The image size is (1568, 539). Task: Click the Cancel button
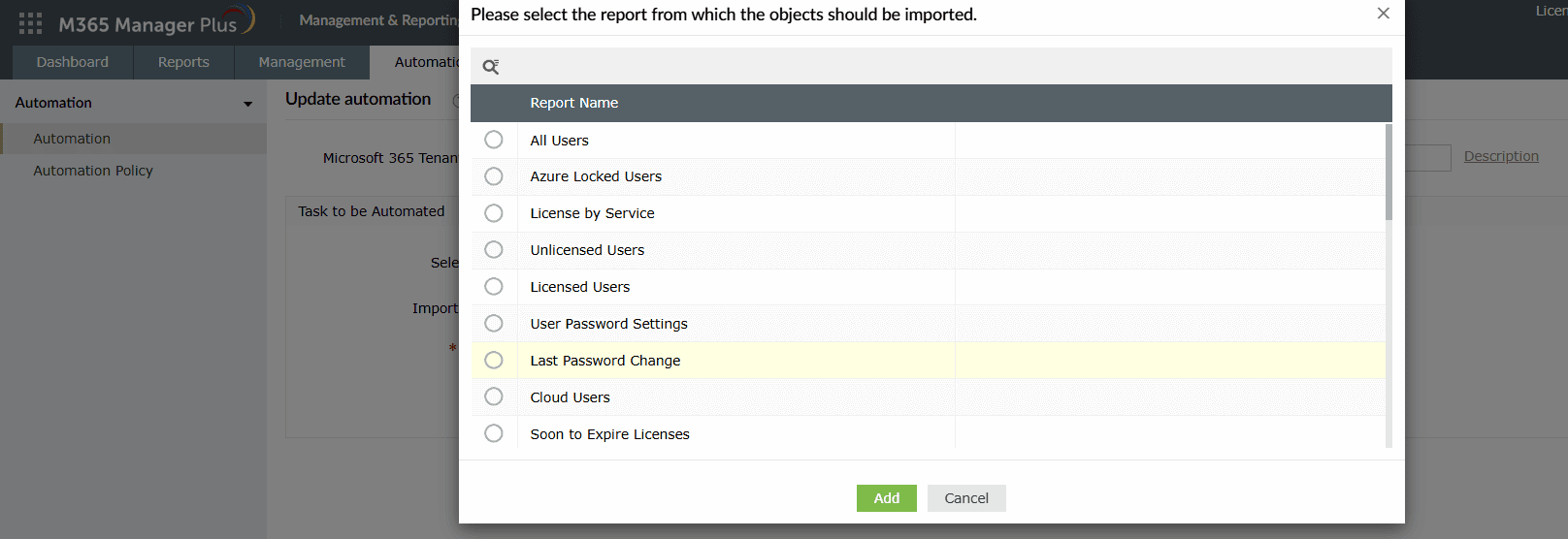click(966, 498)
